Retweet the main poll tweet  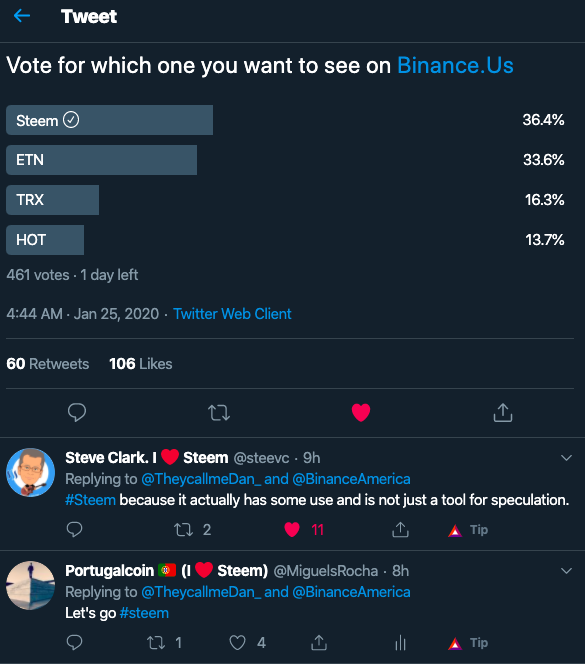pos(219,412)
